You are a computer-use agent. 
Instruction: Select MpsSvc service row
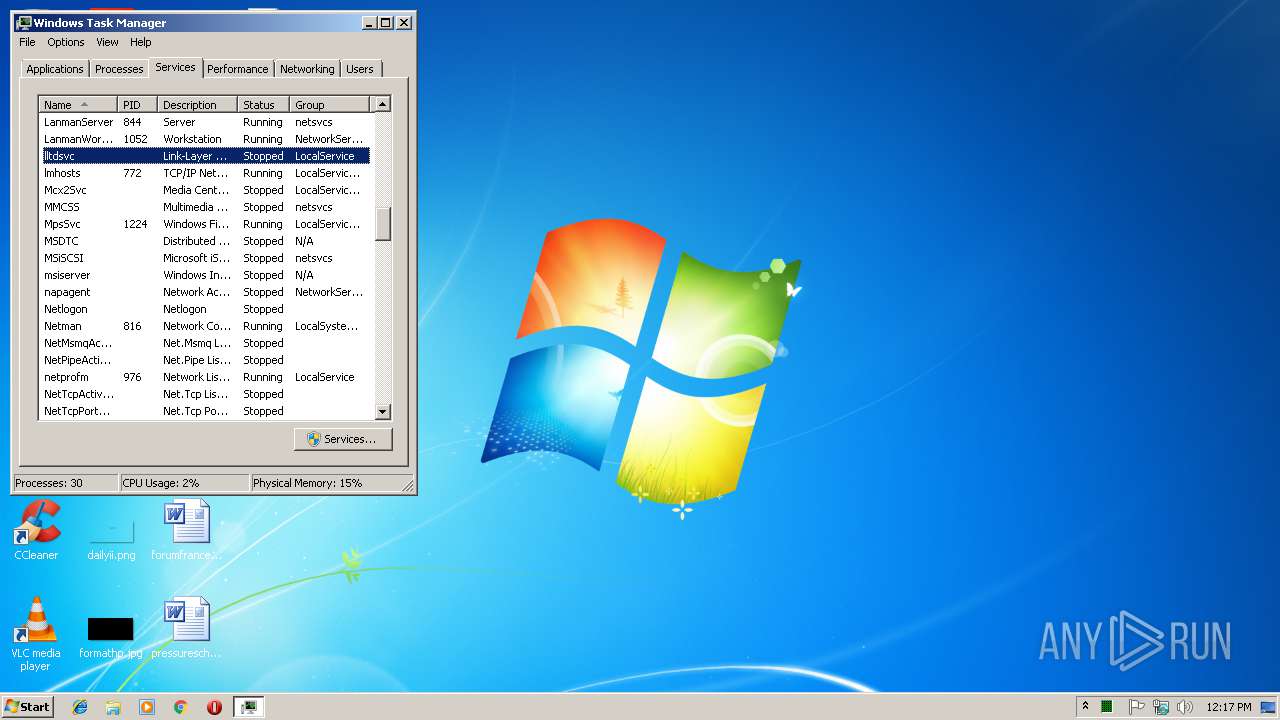205,224
